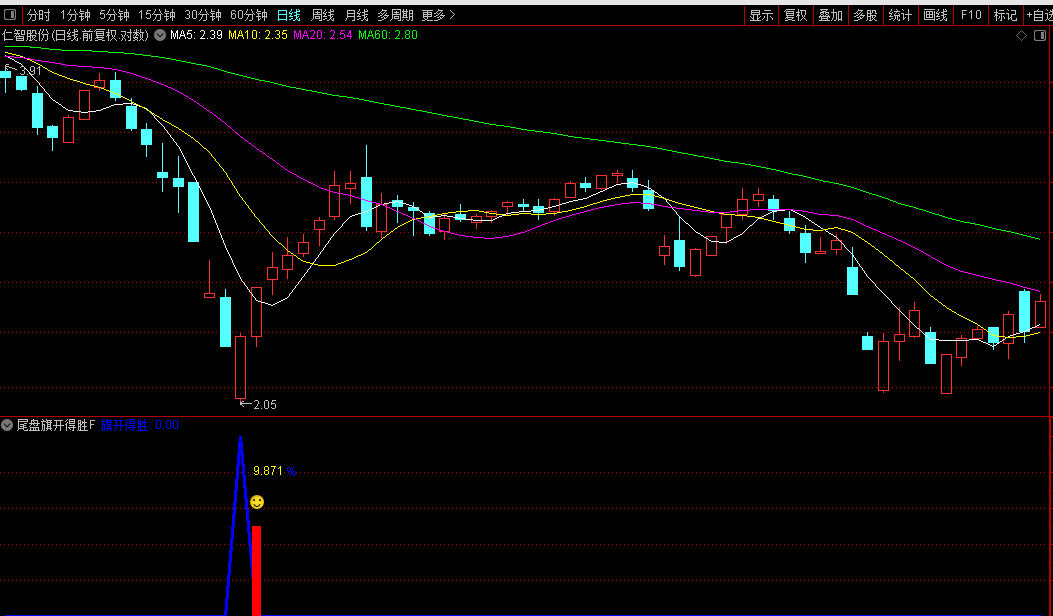Open the 复权 adjustment menu
Viewport: 1053px width, 616px height.
[796, 15]
